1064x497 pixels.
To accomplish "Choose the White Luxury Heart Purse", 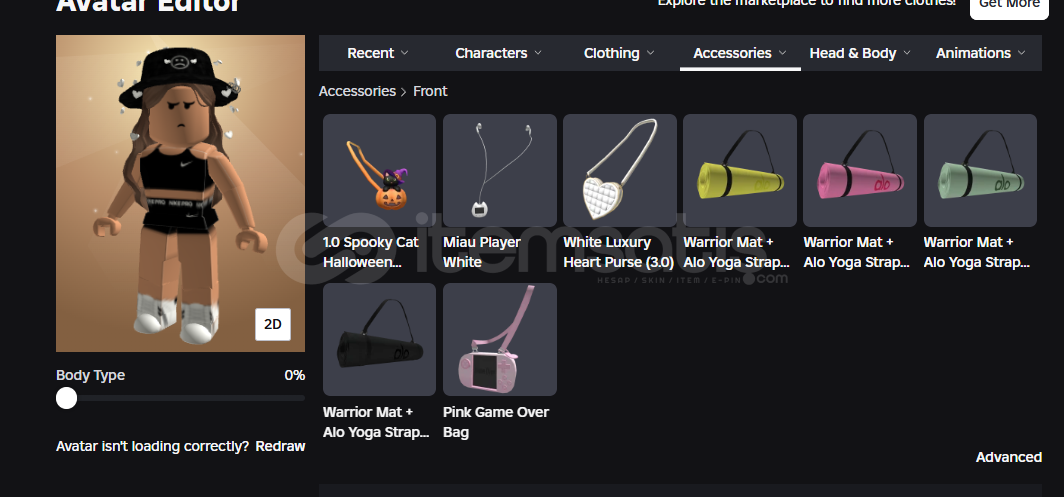I will click(620, 170).
